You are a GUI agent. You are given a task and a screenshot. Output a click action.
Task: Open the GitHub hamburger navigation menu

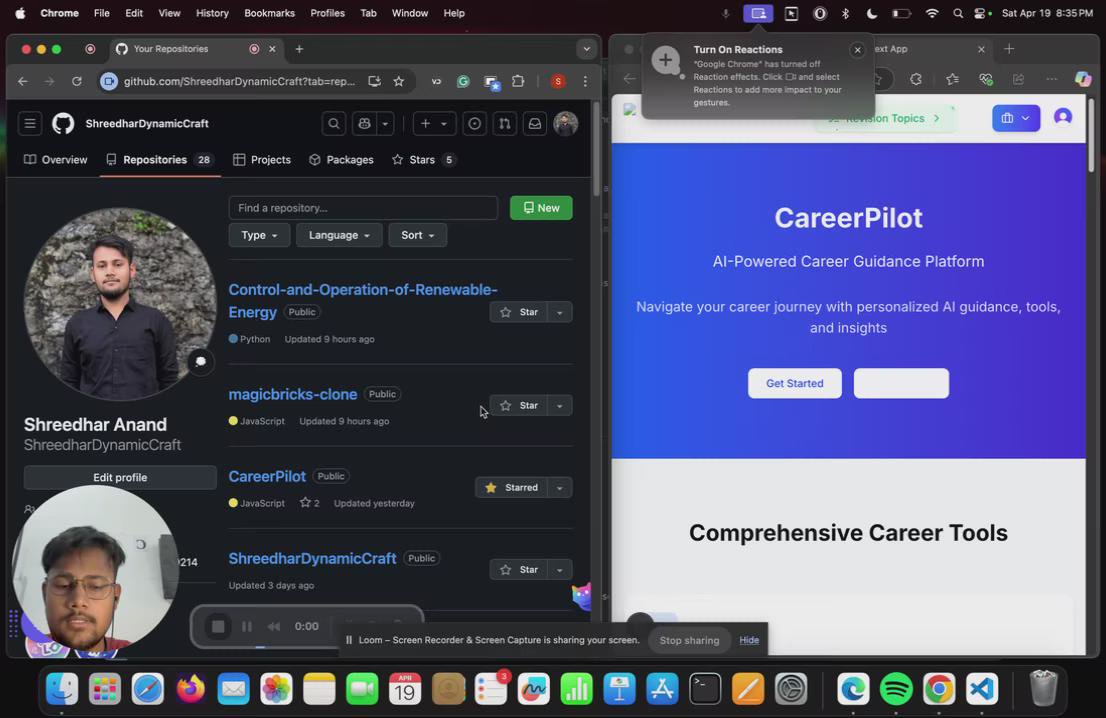coord(30,123)
